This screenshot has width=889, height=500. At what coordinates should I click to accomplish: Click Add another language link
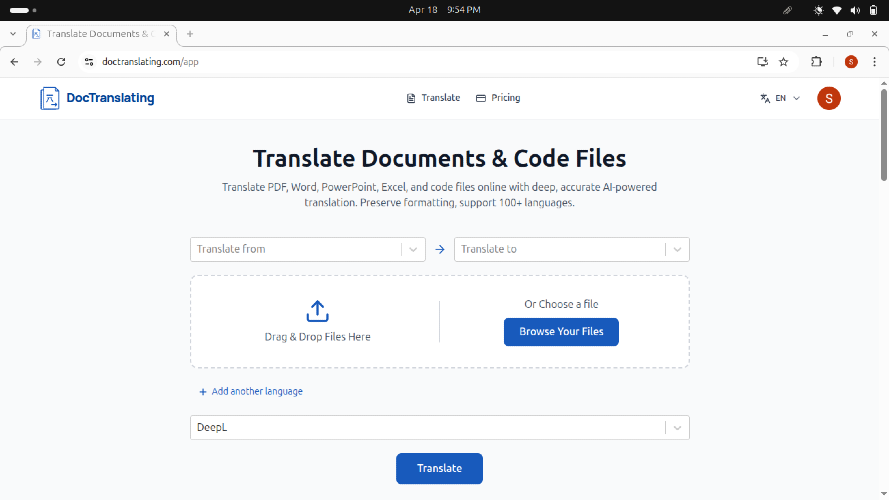[x=251, y=391]
